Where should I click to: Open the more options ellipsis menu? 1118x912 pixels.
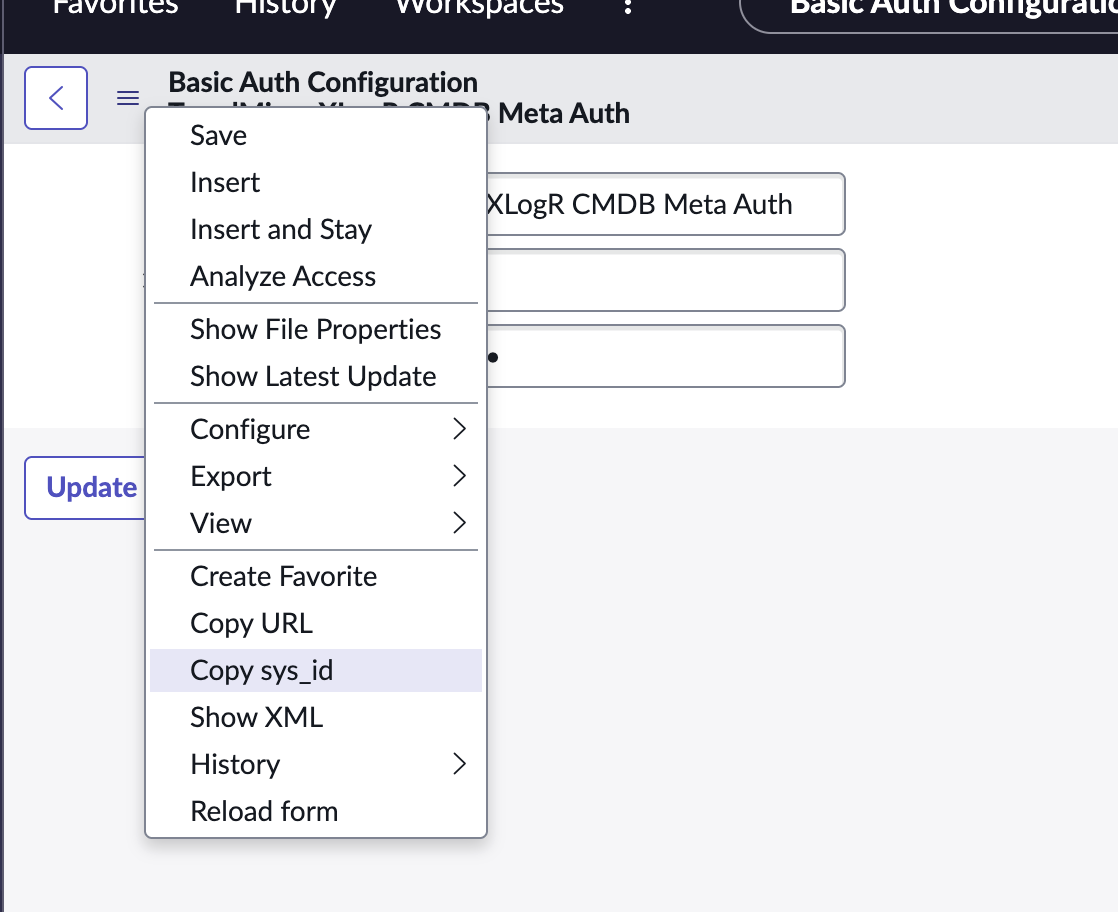click(x=627, y=8)
